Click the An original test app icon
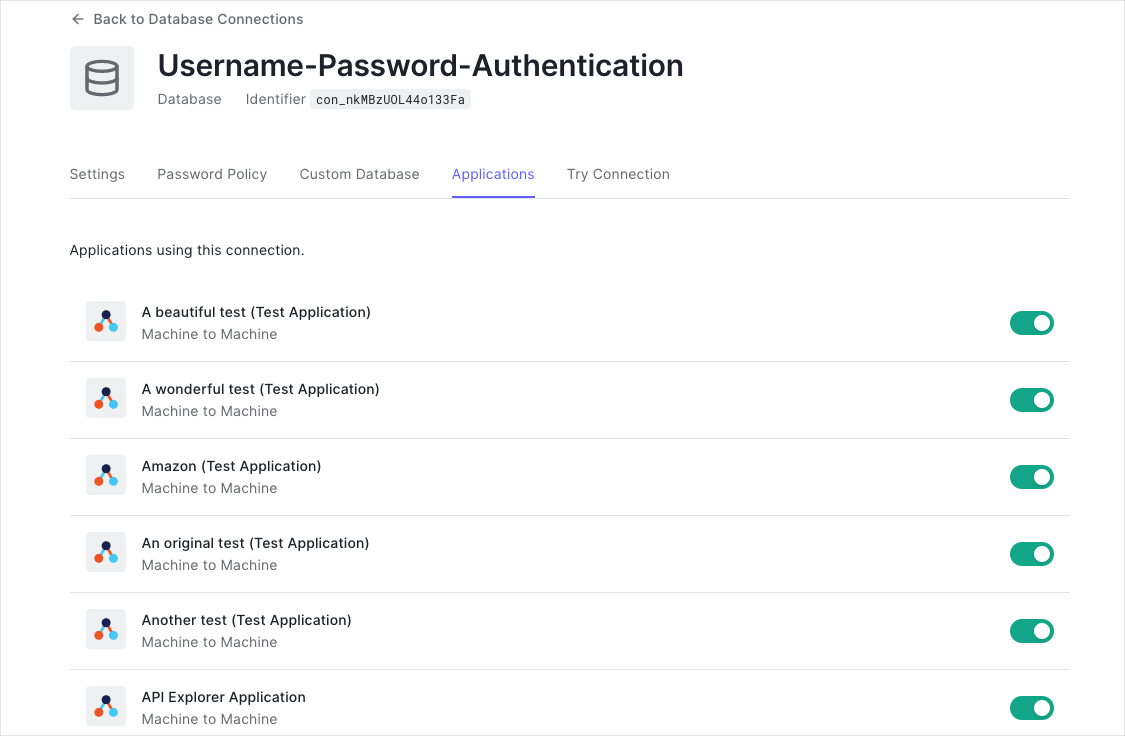 [x=106, y=552]
